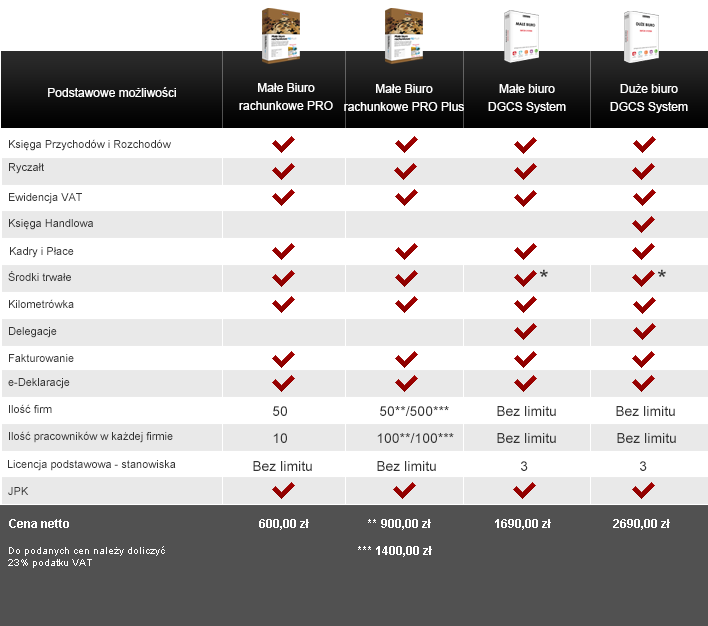The height and width of the screenshot is (626, 708).
Task: Click the Małe biuro DGCS System box image
Action: click(522, 36)
